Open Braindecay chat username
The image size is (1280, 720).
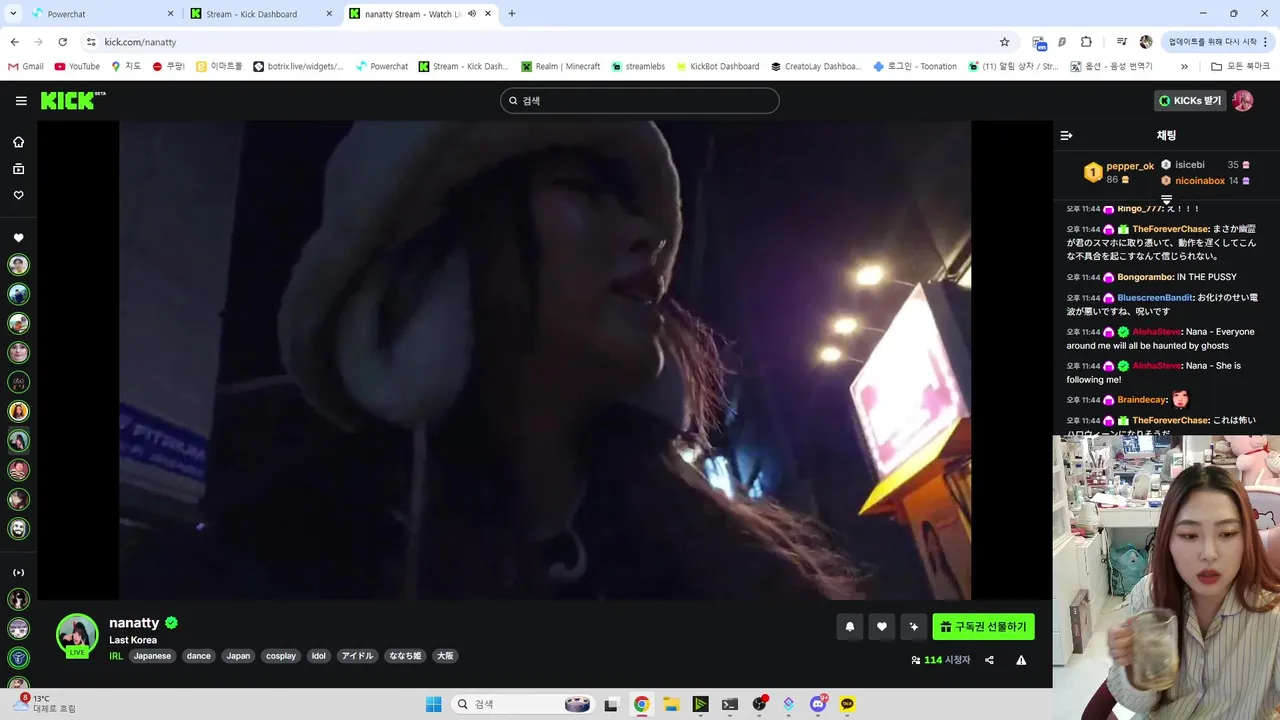tap(1142, 400)
